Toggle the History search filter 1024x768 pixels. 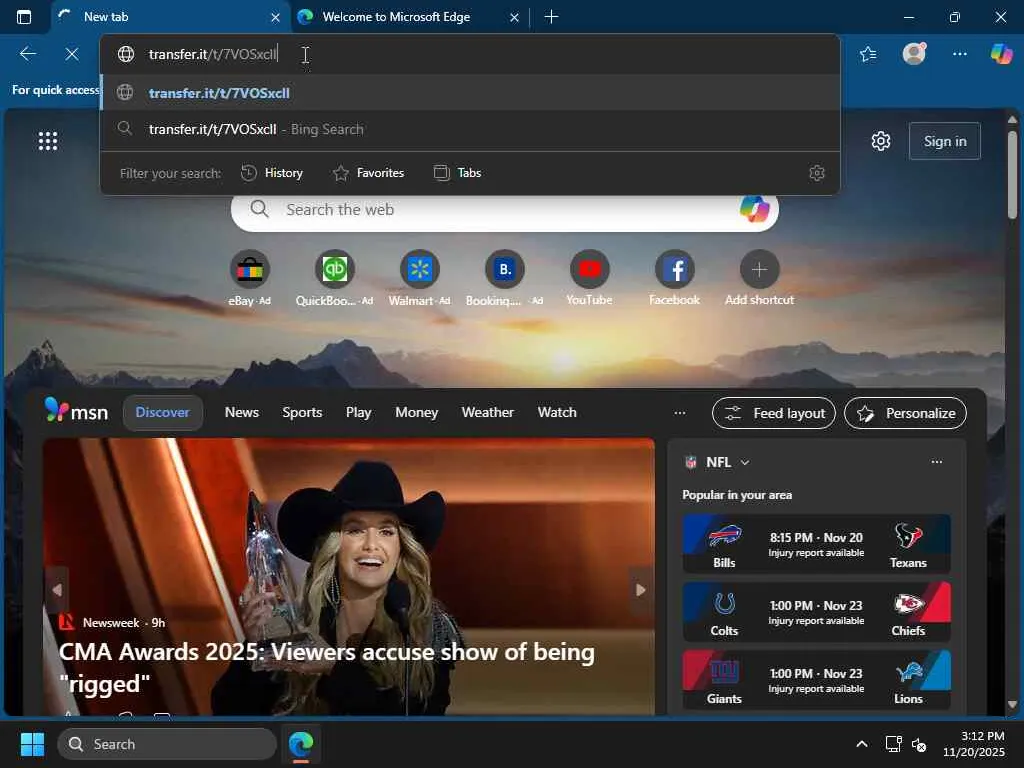coord(272,173)
